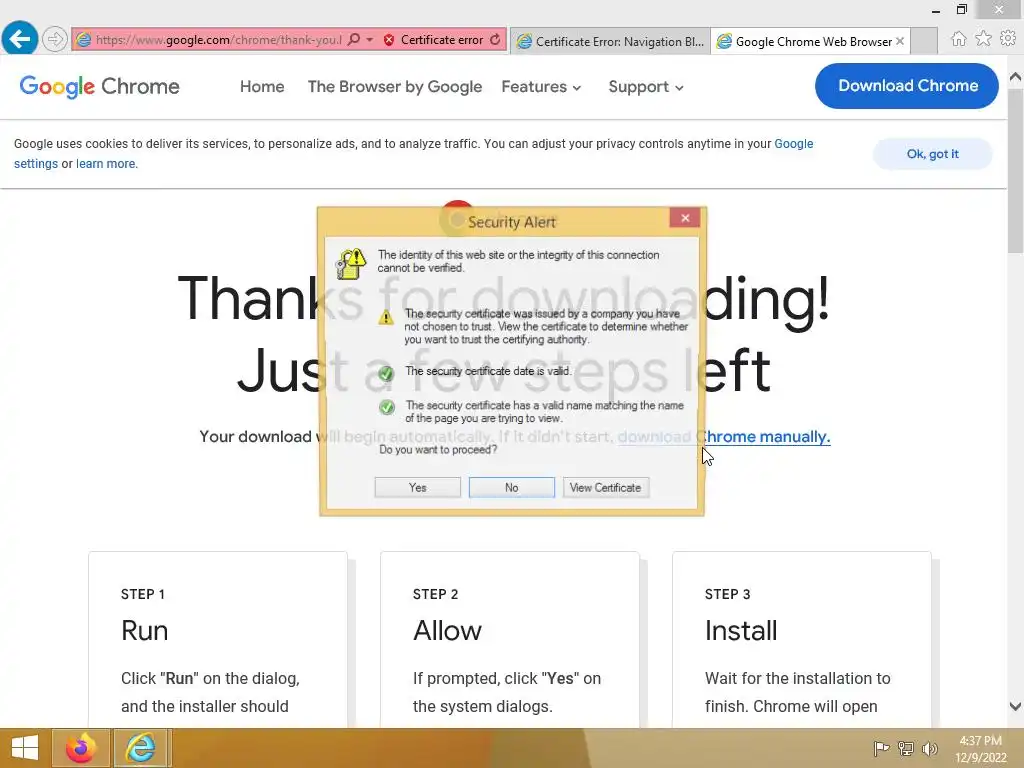1024x768 pixels.
Task: Expand the Support dropdown menu
Action: 646,86
